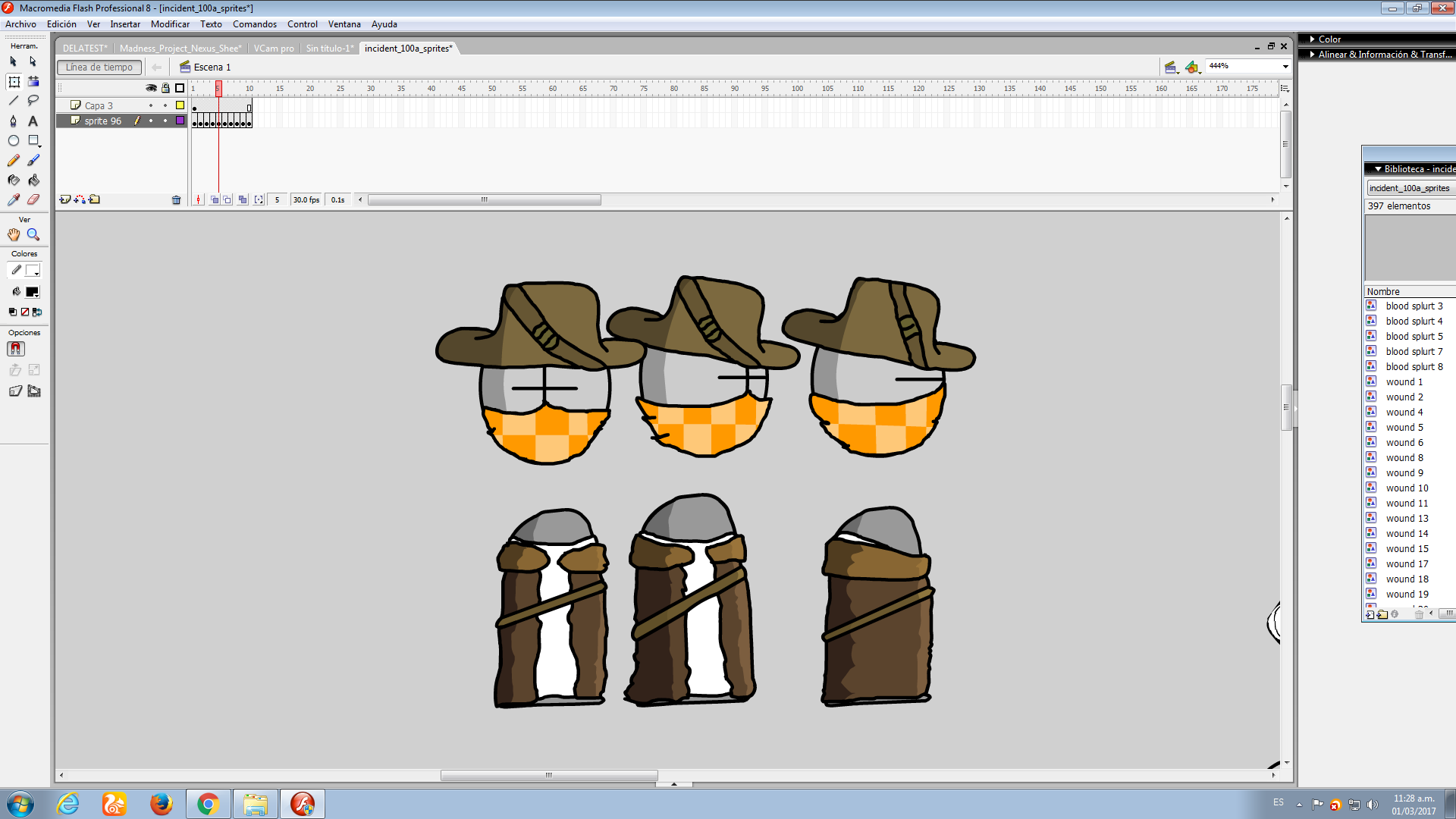Toggle Onion Skin Outlines button

(227, 200)
